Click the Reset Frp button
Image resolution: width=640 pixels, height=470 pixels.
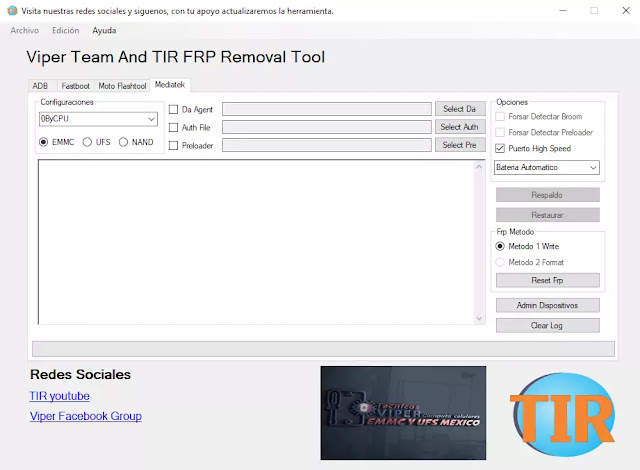[548, 280]
